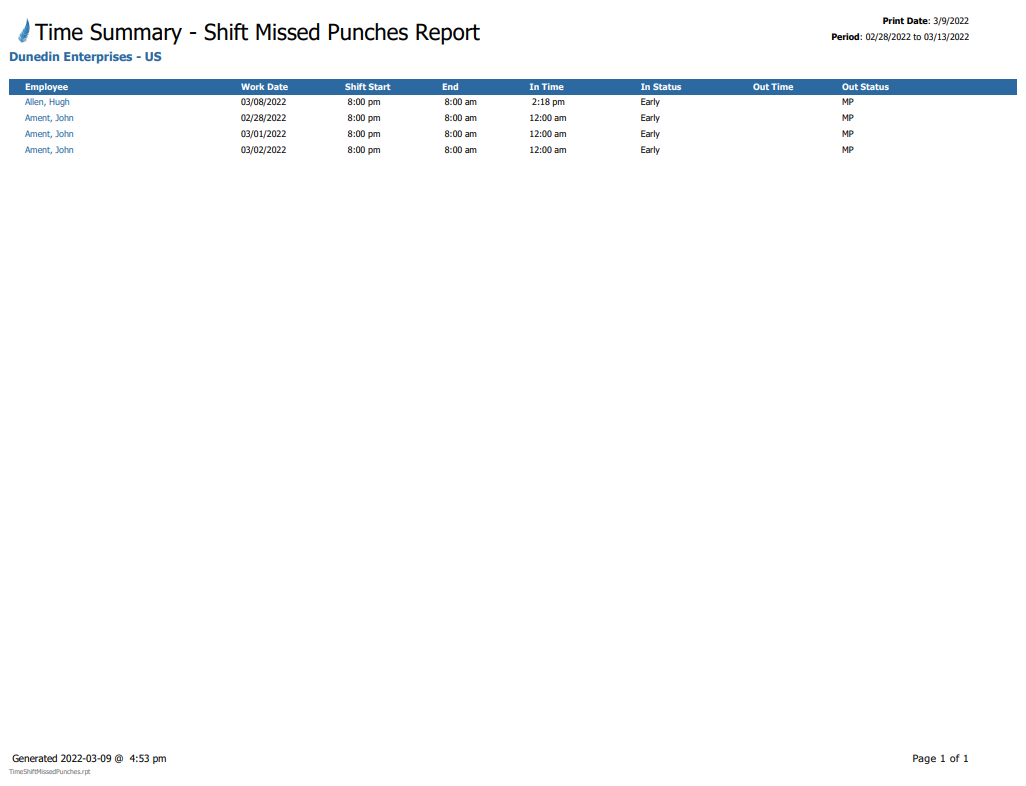Select the Generated timestamp in the footer
Screen dimensions: 1026x786
pyautogui.click(x=89, y=759)
